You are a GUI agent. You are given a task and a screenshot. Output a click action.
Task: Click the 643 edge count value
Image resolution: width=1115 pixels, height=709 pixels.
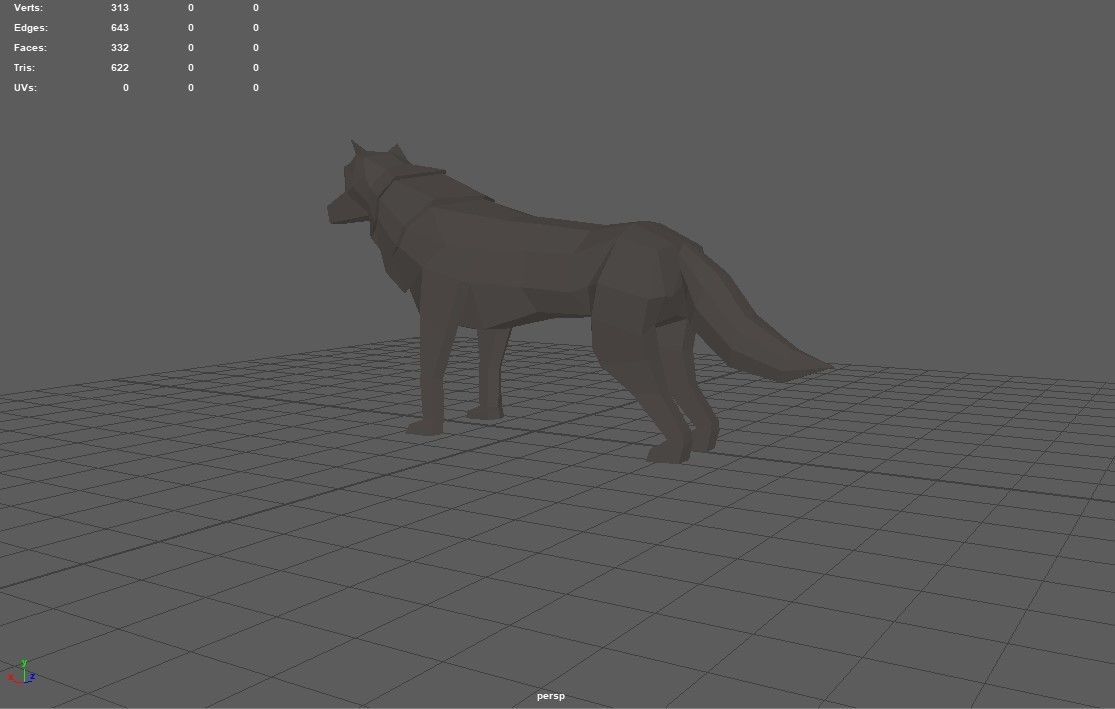click(x=119, y=28)
